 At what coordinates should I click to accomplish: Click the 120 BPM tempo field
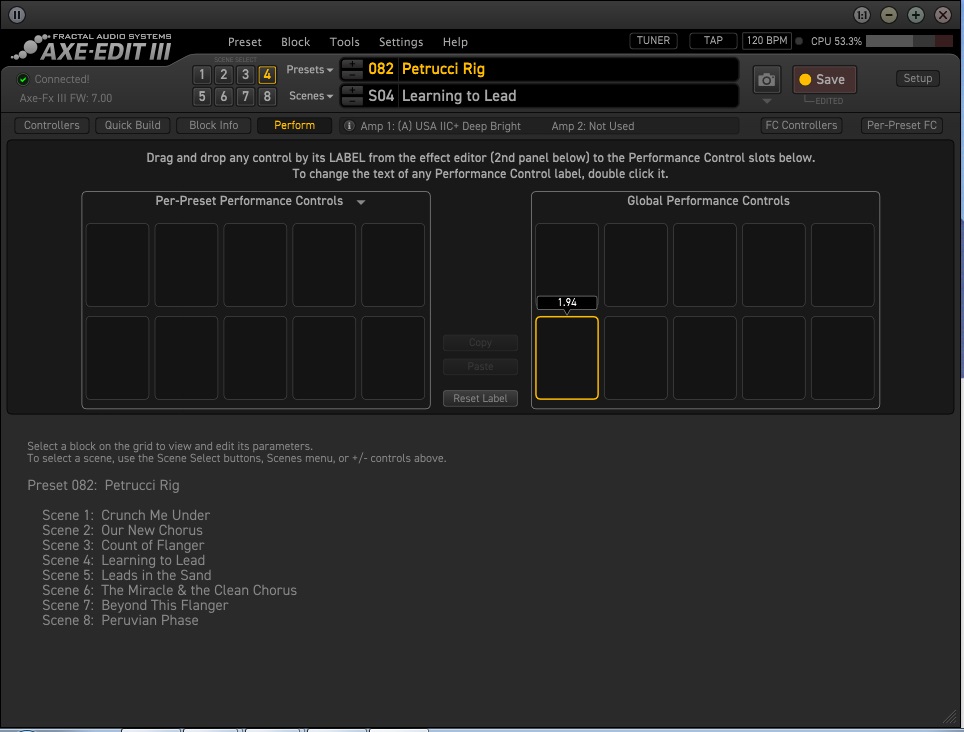tap(767, 41)
